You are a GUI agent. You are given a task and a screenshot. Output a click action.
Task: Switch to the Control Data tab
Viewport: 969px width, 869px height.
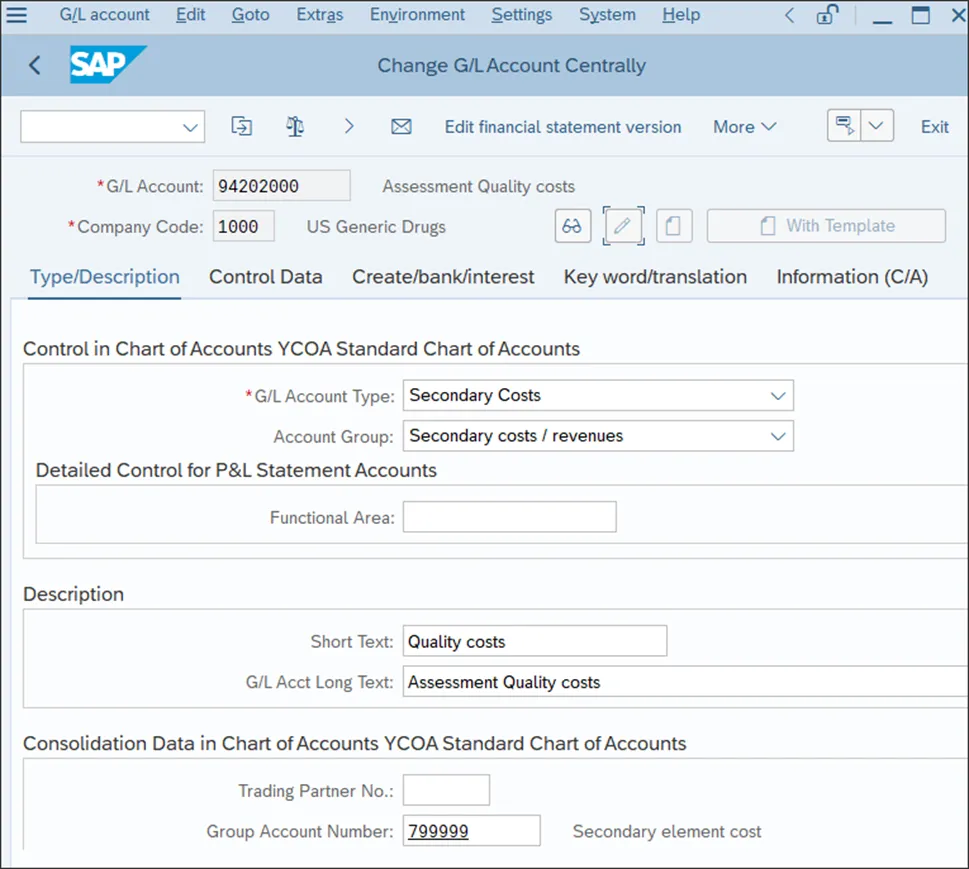tap(265, 277)
